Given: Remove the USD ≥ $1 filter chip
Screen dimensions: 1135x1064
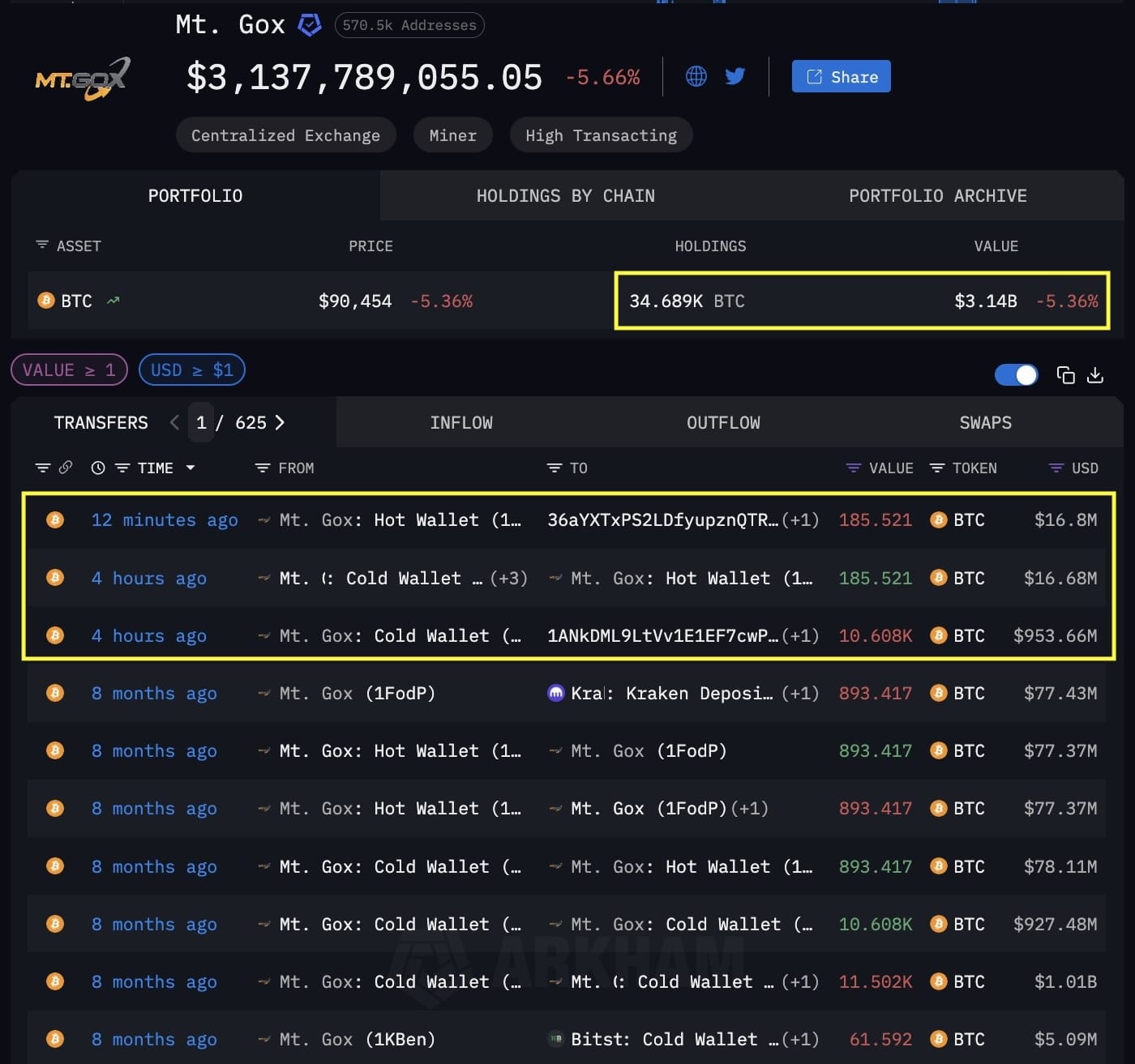Looking at the screenshot, I should click(191, 370).
